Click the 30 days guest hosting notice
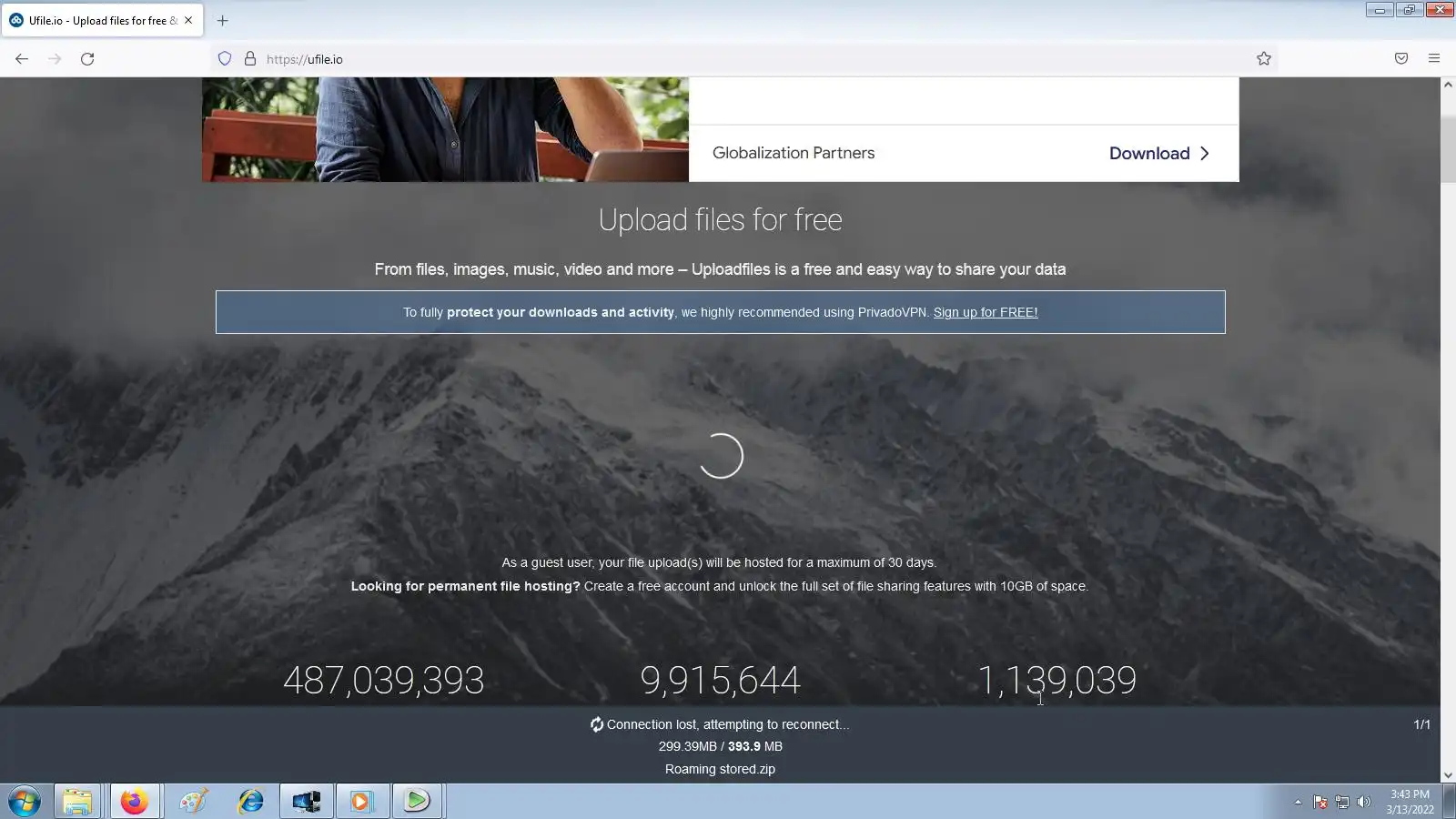 coord(719,562)
